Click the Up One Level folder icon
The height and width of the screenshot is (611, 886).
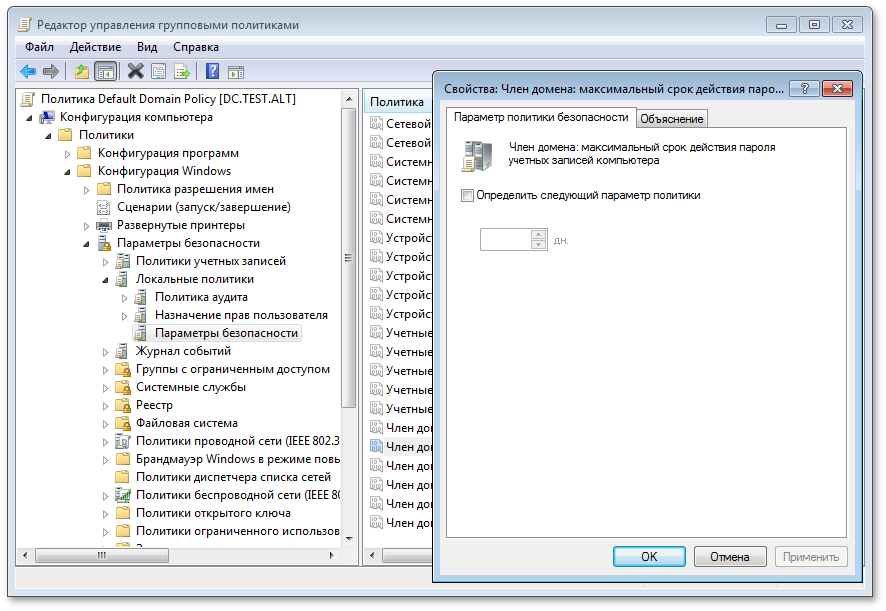pos(82,71)
